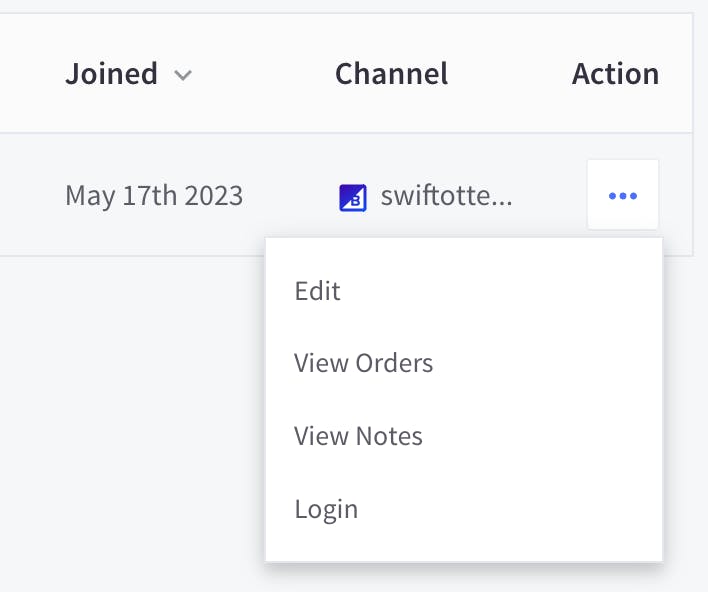708x592 pixels.
Task: Click the sort arrow beside Joined
Action: [x=182, y=75]
